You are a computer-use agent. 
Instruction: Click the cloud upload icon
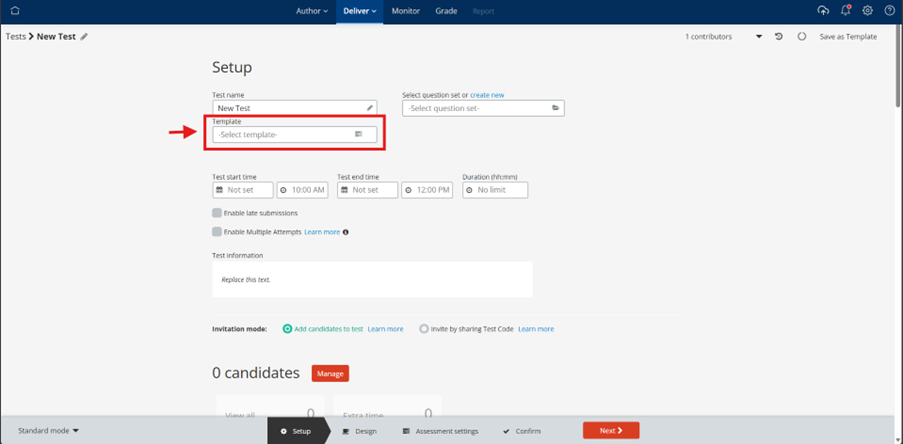pyautogui.click(x=824, y=10)
